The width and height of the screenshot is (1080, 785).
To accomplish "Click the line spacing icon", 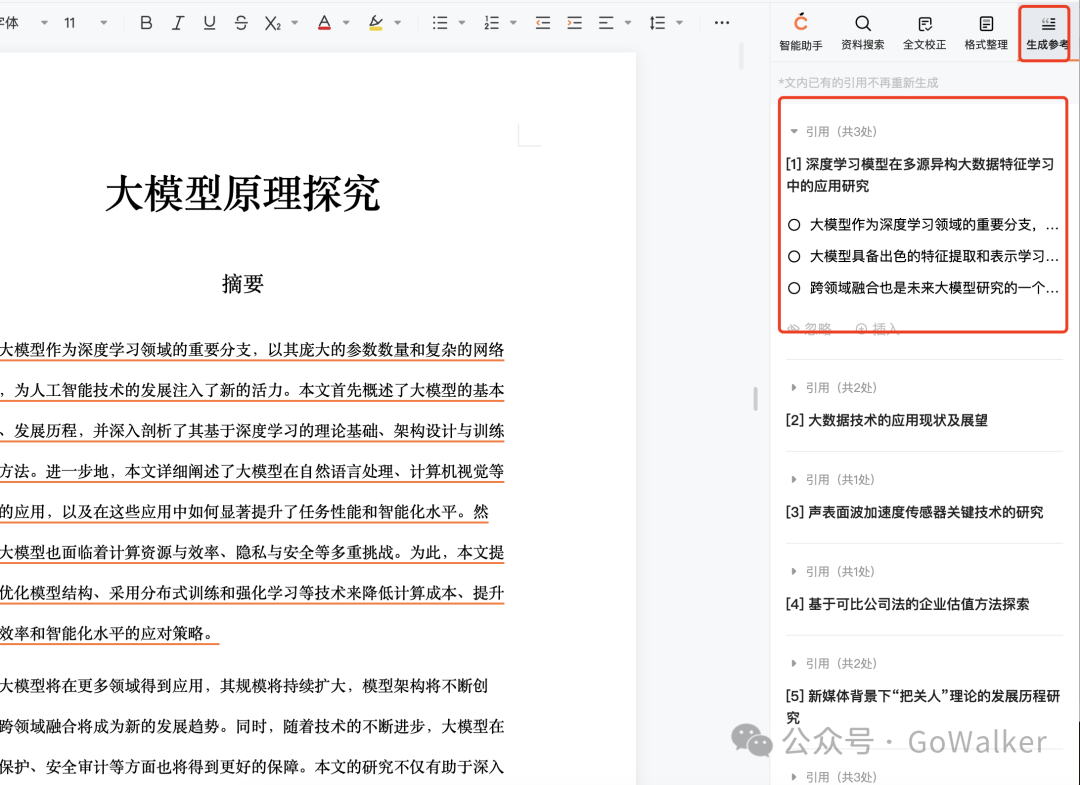I will pos(657,23).
